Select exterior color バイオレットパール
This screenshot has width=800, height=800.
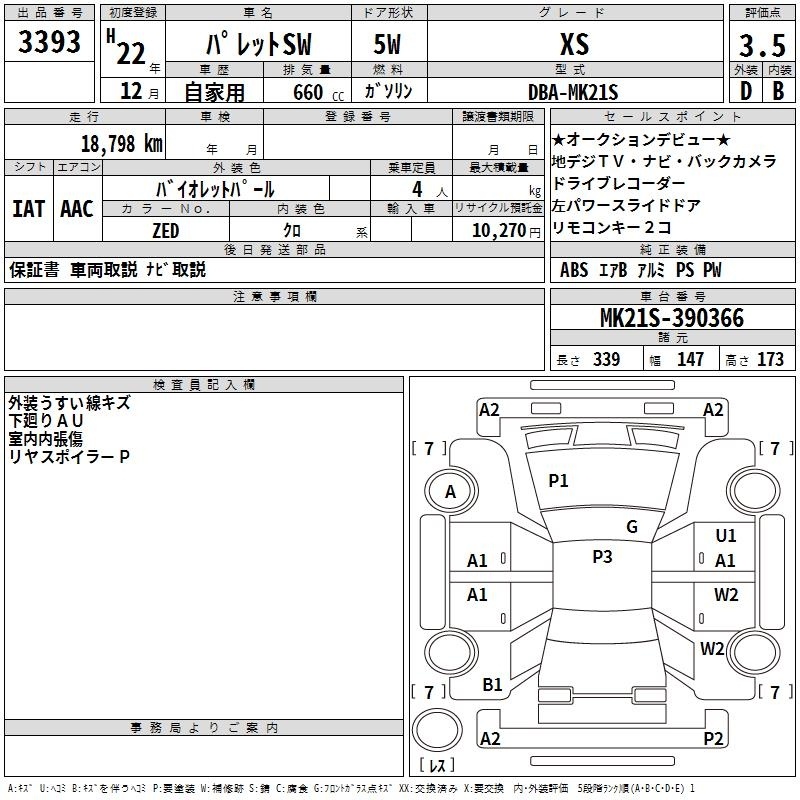(215, 189)
